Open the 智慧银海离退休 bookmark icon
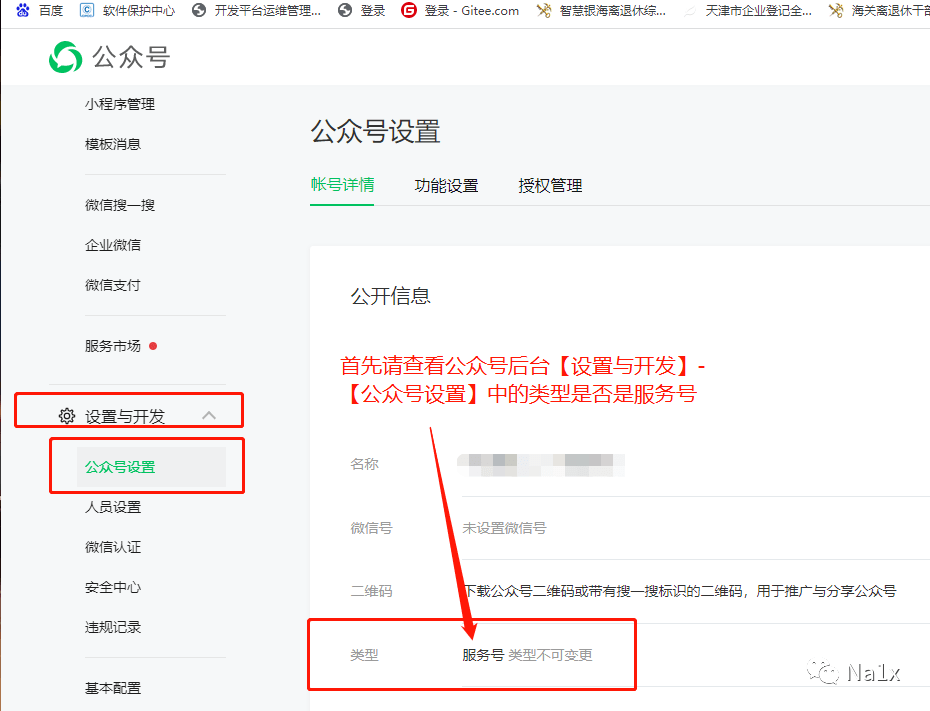The height and width of the screenshot is (711, 930). point(544,11)
